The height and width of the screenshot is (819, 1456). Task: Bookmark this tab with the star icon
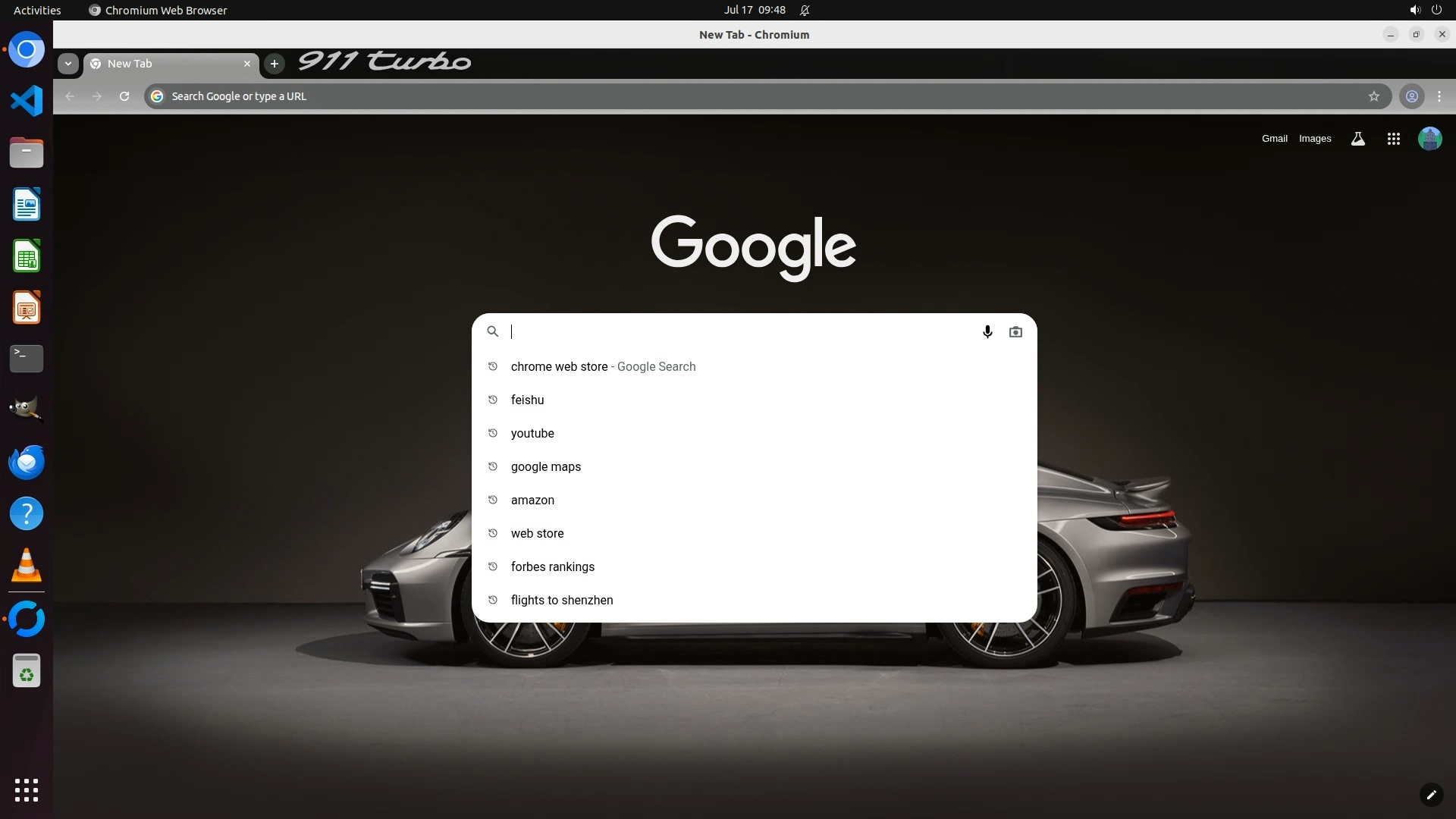click(x=1373, y=96)
